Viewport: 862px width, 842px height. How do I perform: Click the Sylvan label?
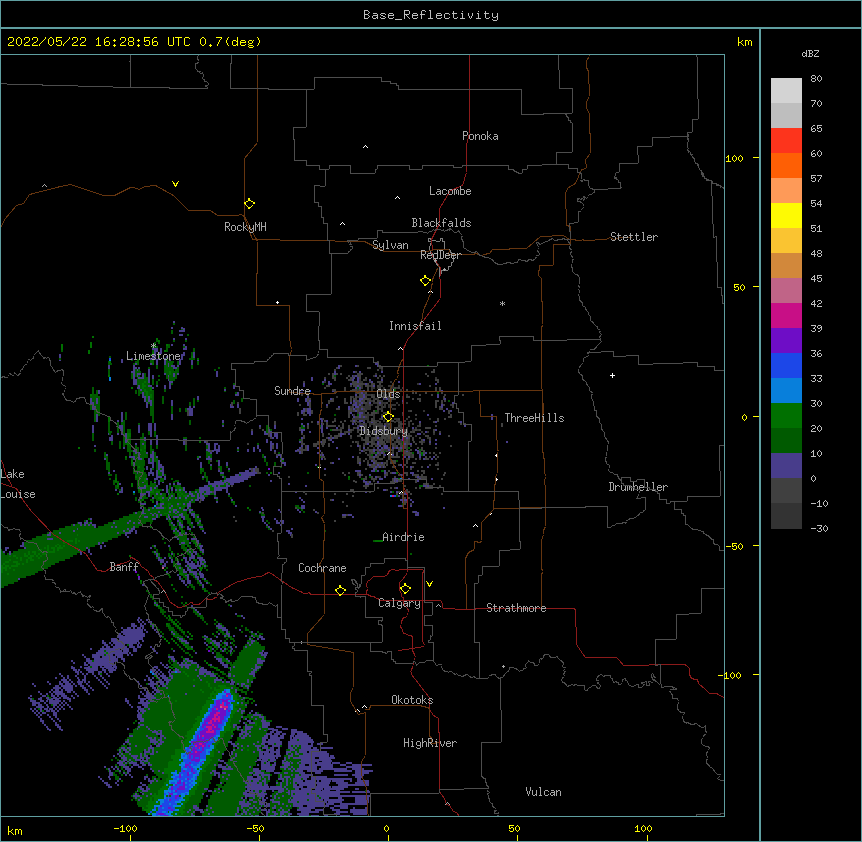(390, 245)
